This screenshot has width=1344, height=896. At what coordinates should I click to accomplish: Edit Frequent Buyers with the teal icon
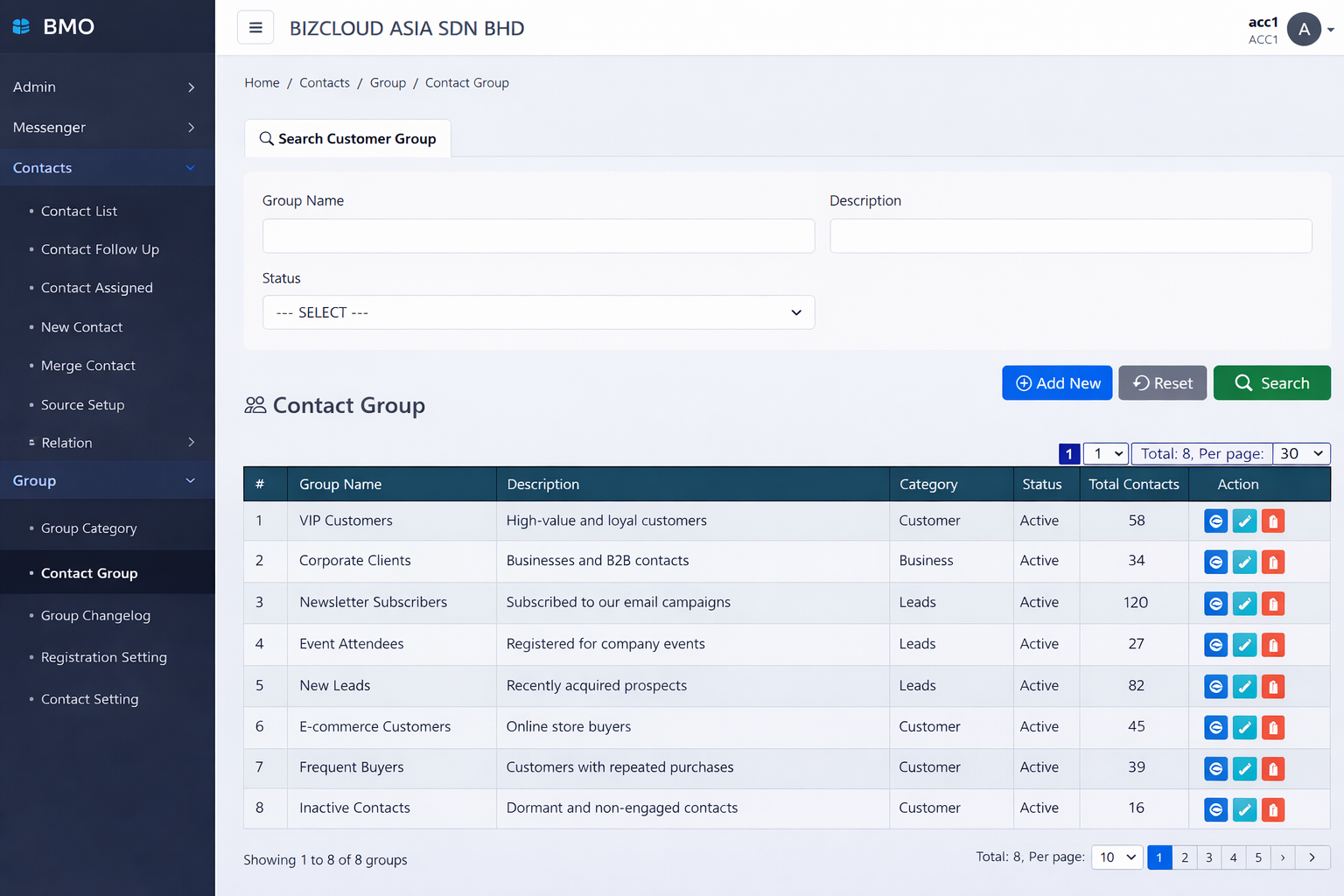click(1244, 769)
